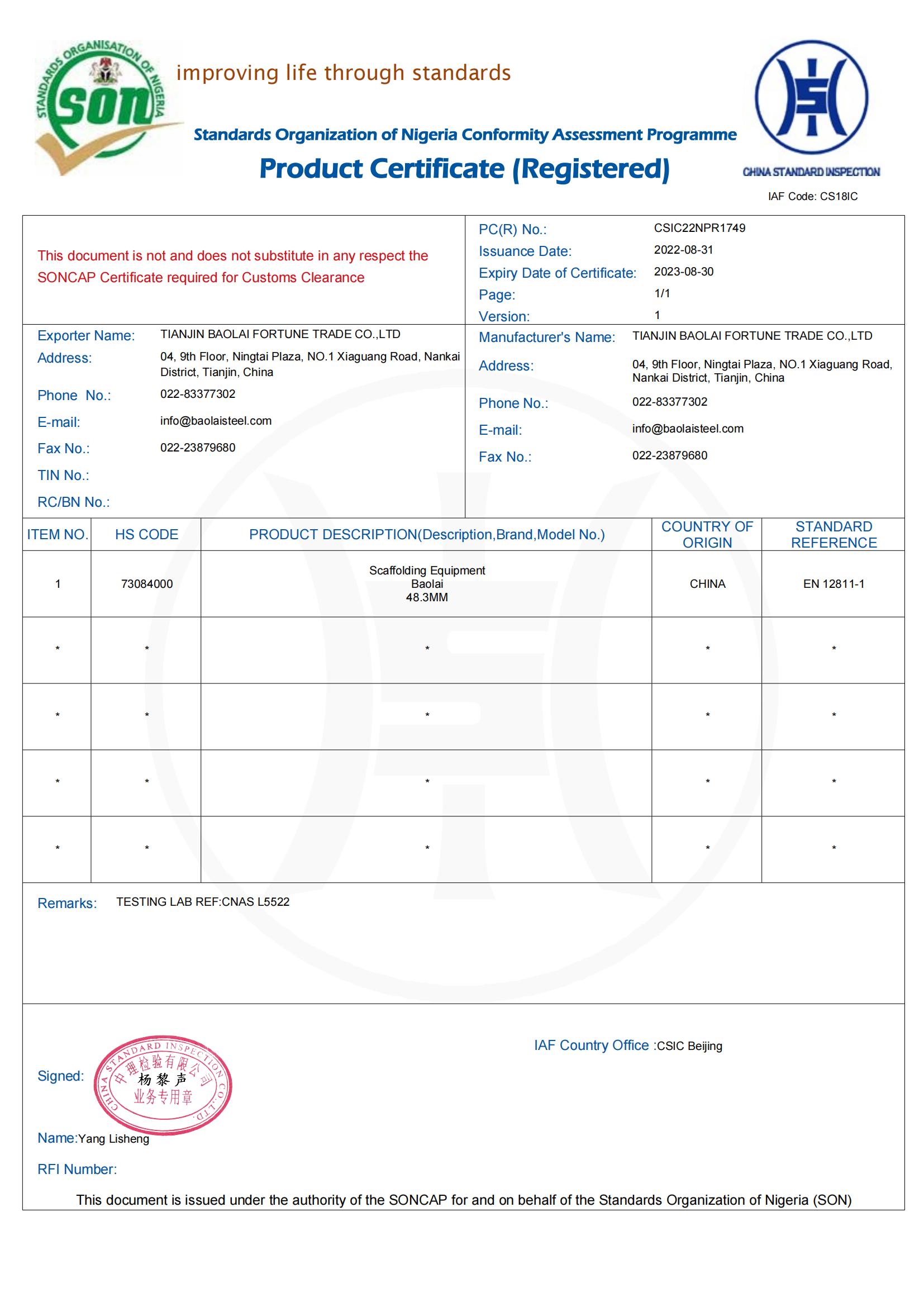Viewport: 924px width, 1307px height.
Task: Click the testing lab reference remark
Action: [x=203, y=902]
